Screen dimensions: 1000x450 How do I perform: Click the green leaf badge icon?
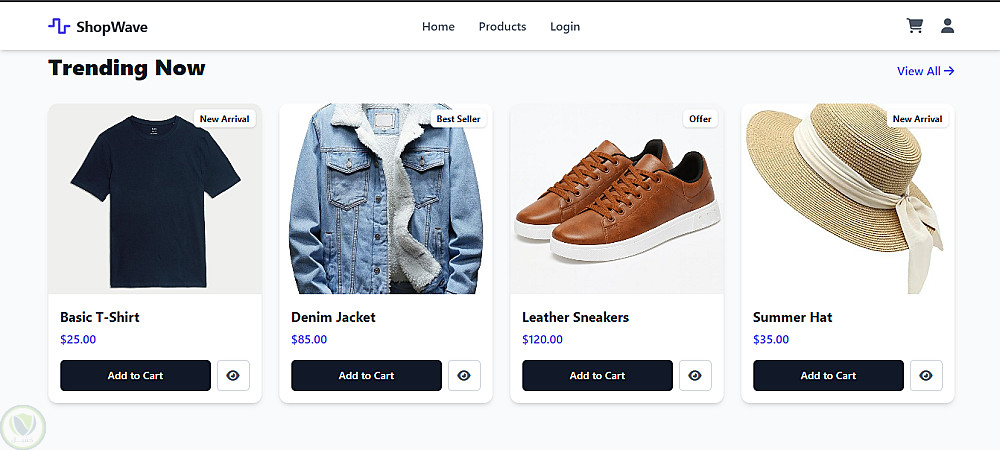click(23, 427)
